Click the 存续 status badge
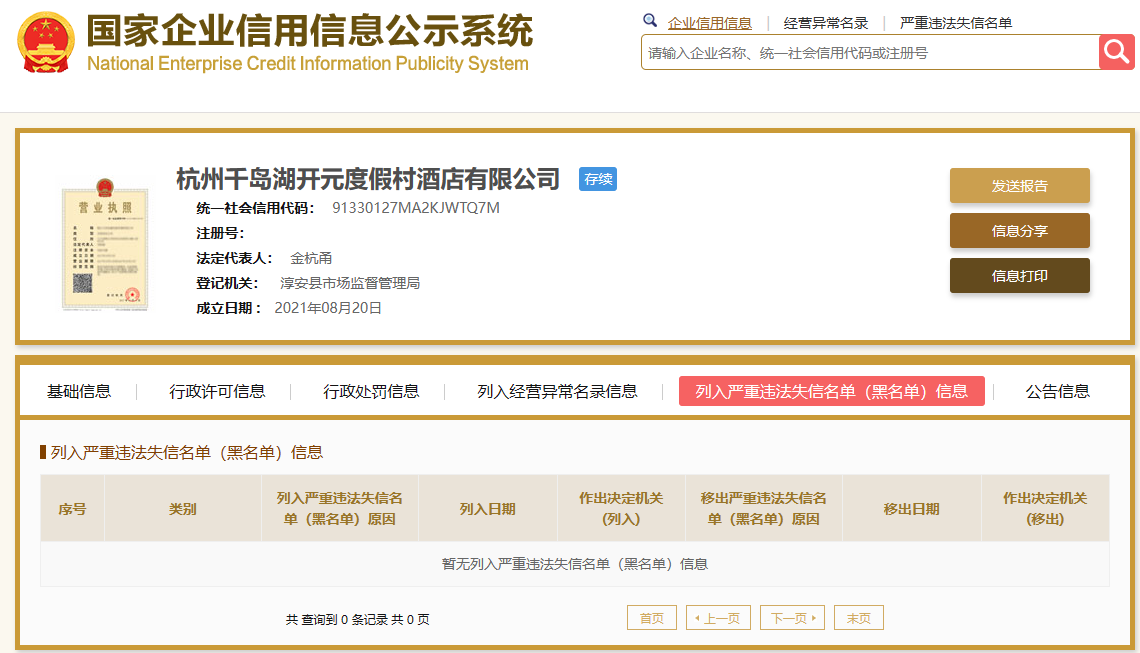 (598, 179)
